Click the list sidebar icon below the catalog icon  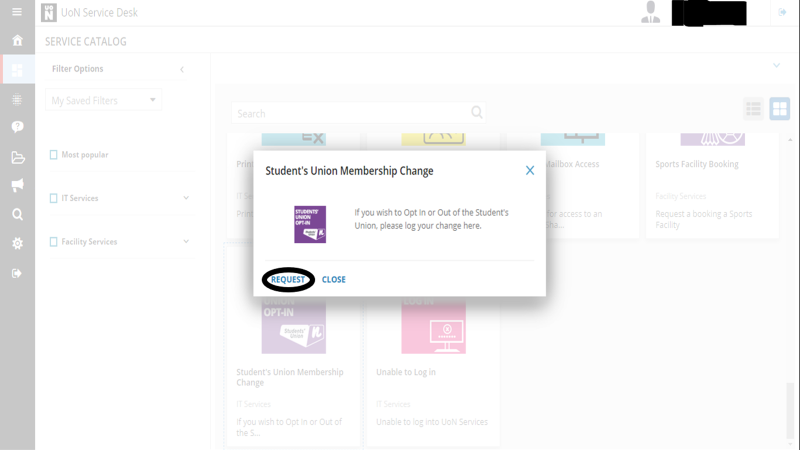pyautogui.click(x=17, y=99)
